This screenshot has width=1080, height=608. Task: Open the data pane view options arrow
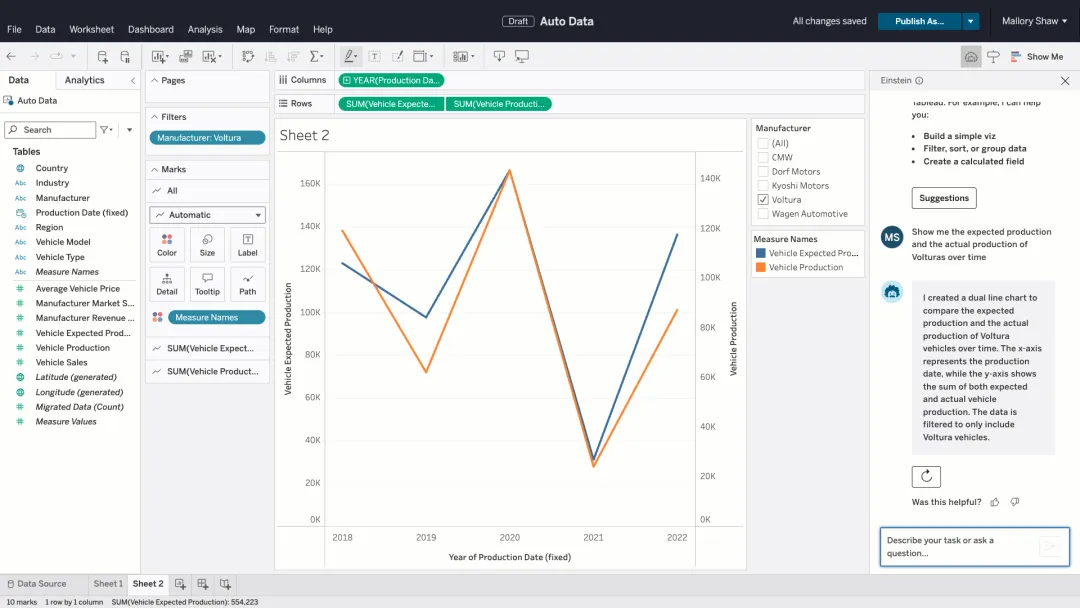129,129
